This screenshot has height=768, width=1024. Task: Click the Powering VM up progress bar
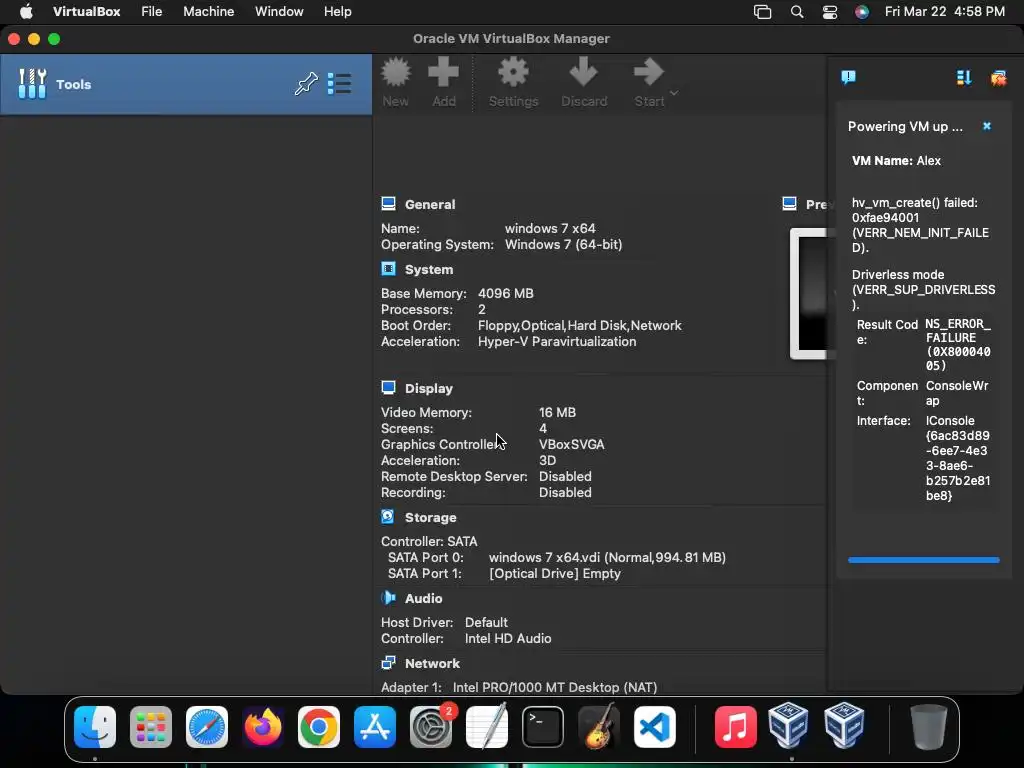coord(923,560)
